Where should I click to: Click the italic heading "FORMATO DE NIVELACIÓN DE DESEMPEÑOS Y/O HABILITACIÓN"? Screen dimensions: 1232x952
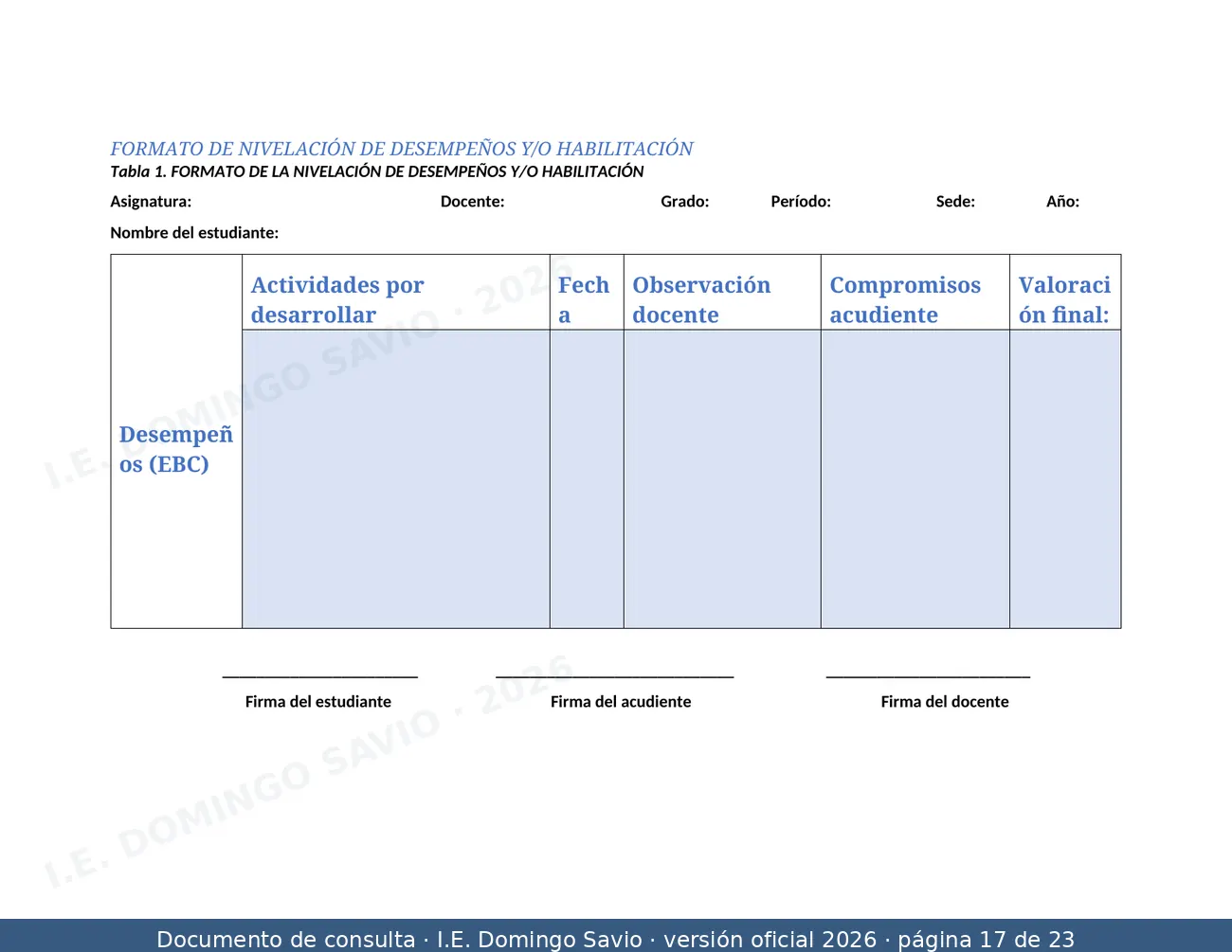(x=402, y=149)
